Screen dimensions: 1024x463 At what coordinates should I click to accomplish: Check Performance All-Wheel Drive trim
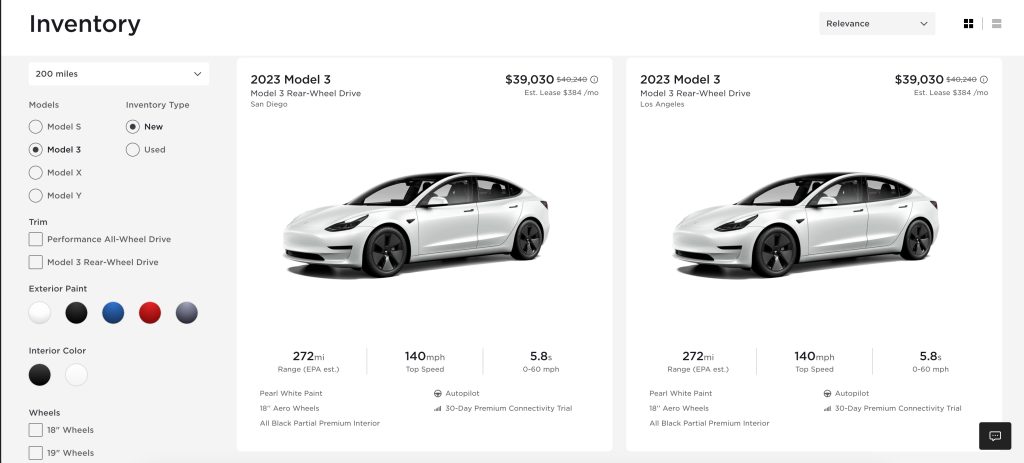pos(36,239)
